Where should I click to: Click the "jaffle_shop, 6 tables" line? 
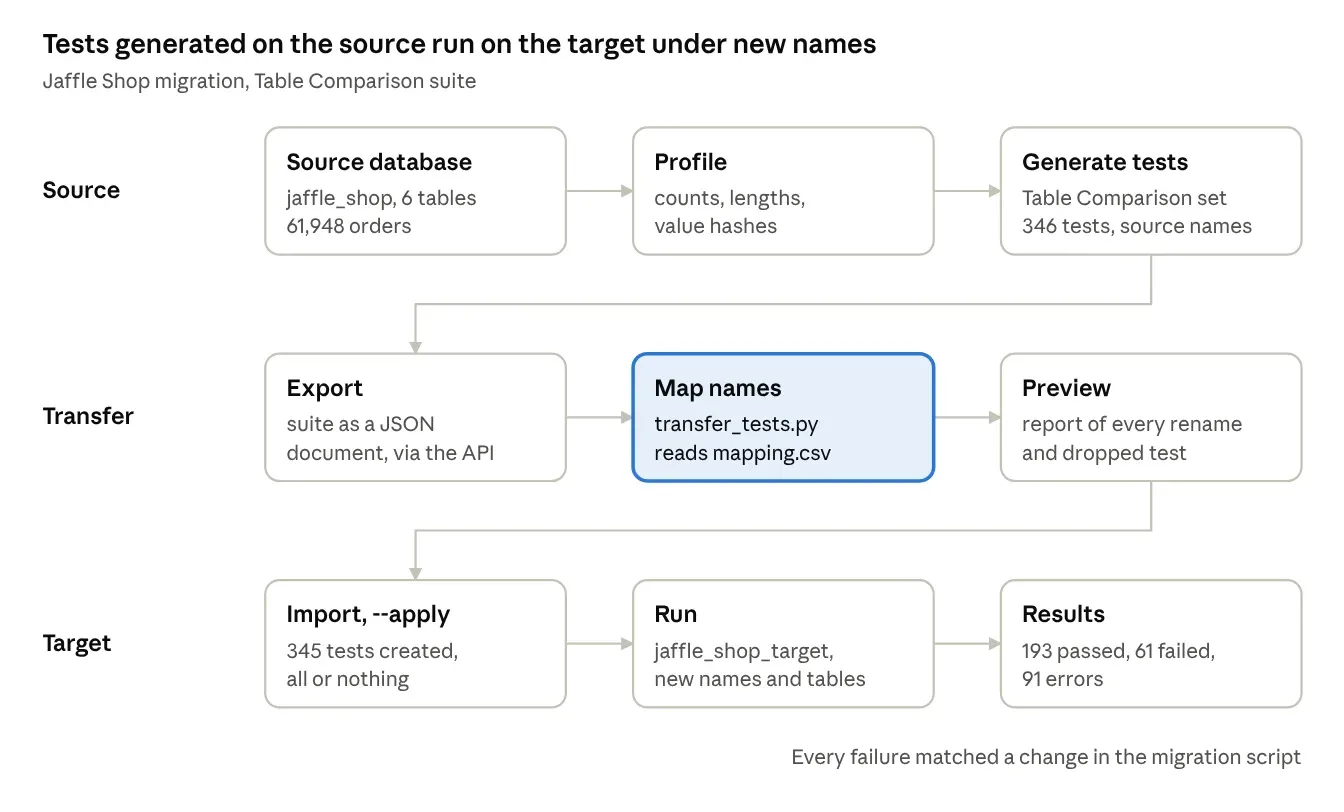(381, 198)
